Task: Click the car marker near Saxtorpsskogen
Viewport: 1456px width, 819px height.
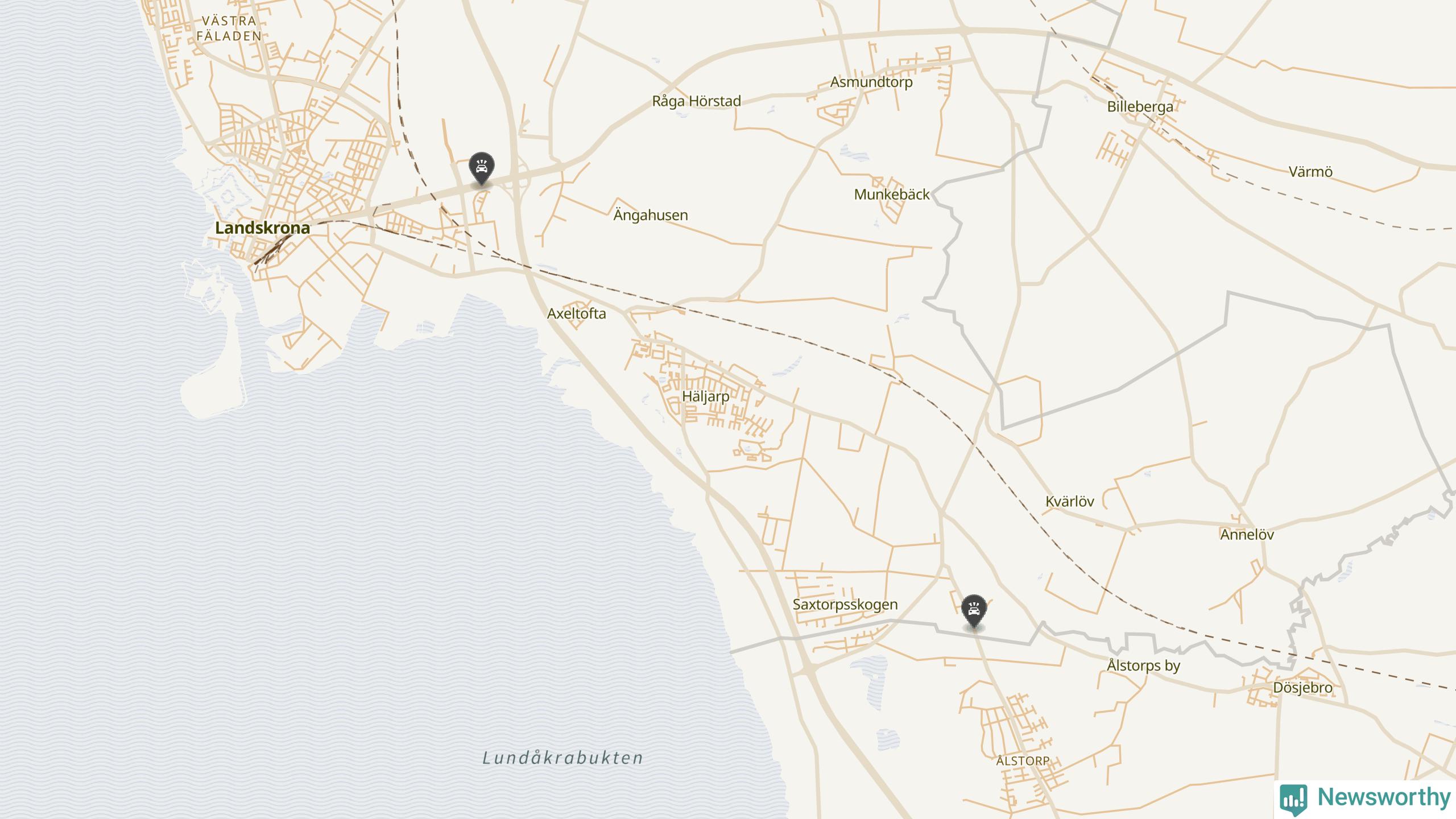Action: (x=974, y=611)
